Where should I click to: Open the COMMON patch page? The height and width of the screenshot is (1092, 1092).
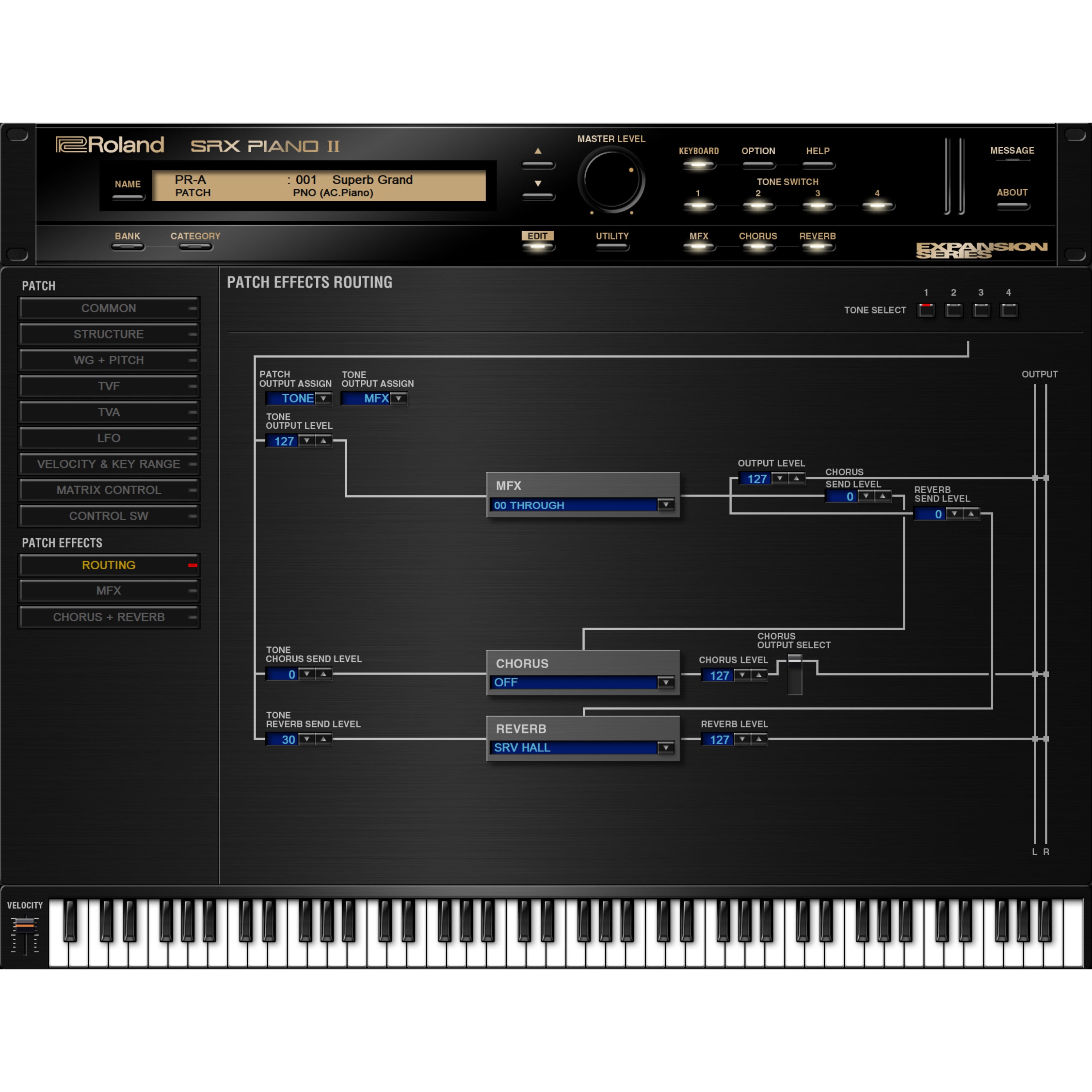pyautogui.click(x=109, y=308)
